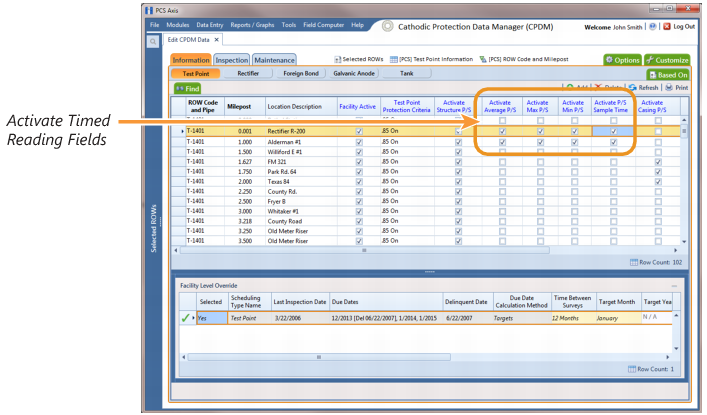
Task: Click the top grid horizontal scrollbar thumb
Action: pos(364,250)
